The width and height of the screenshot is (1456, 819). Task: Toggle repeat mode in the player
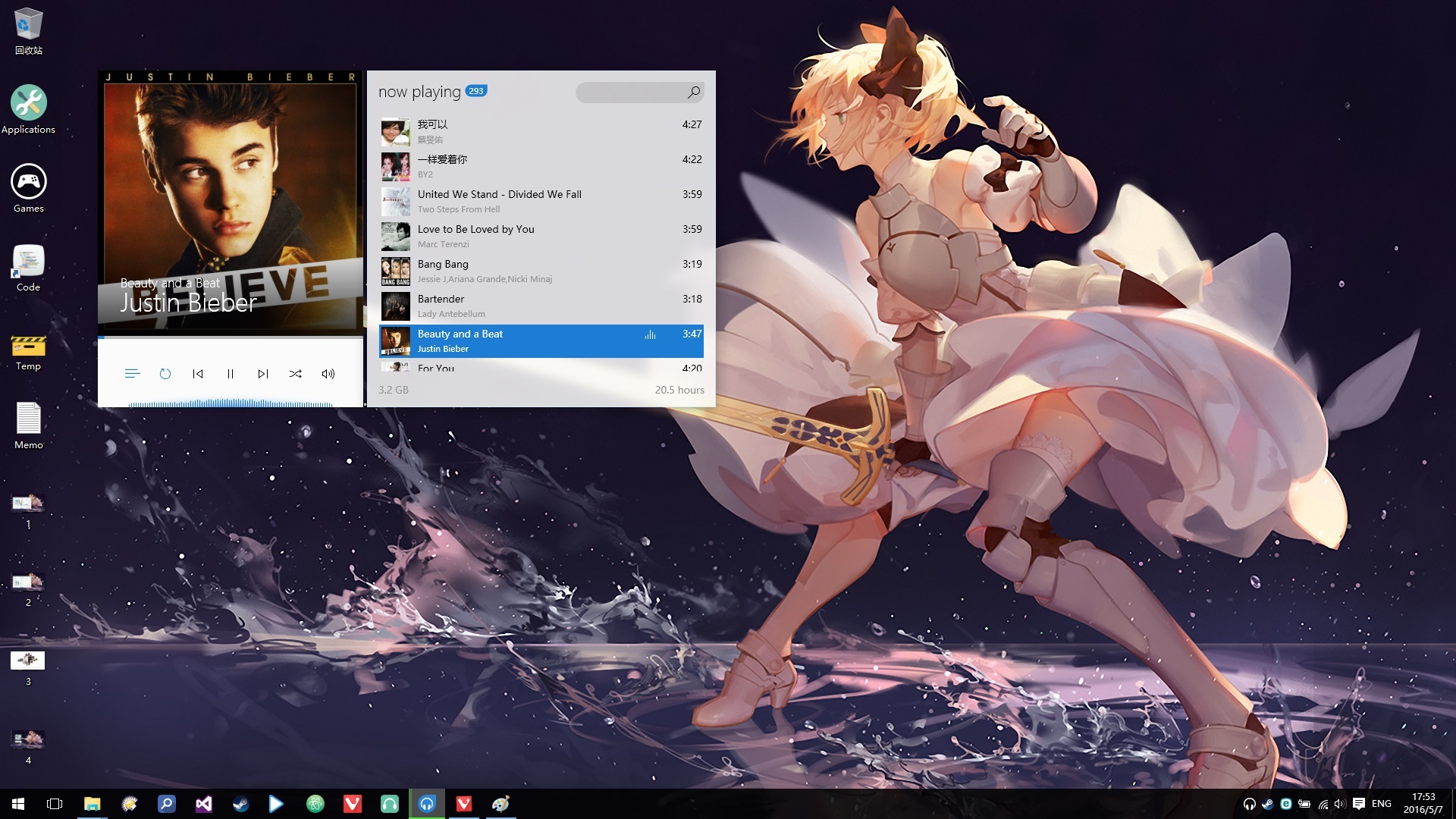point(165,374)
